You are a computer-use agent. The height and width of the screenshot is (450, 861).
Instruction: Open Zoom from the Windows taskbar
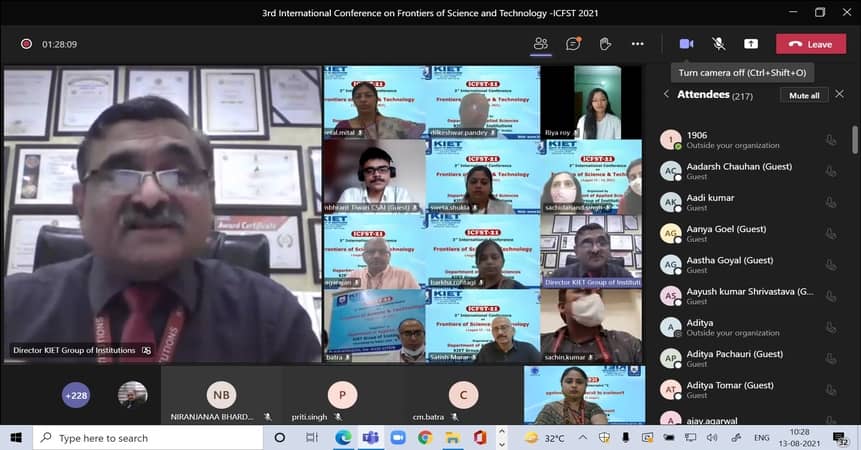coord(398,438)
